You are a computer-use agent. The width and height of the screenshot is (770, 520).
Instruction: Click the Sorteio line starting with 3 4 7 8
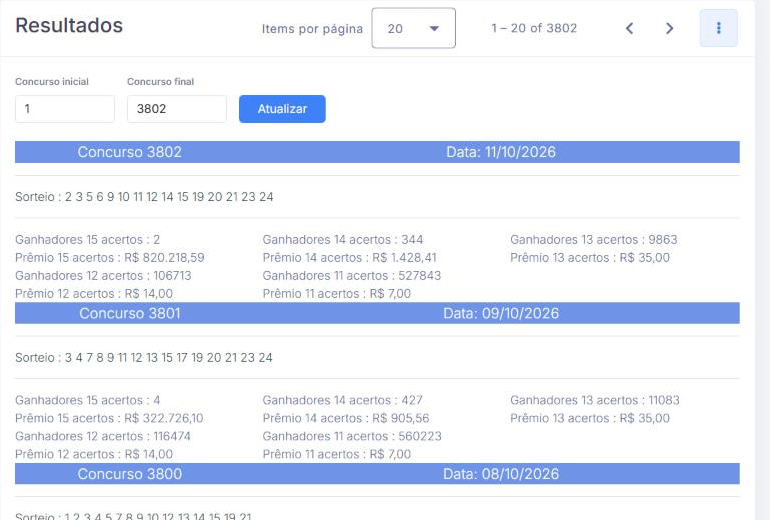144,357
